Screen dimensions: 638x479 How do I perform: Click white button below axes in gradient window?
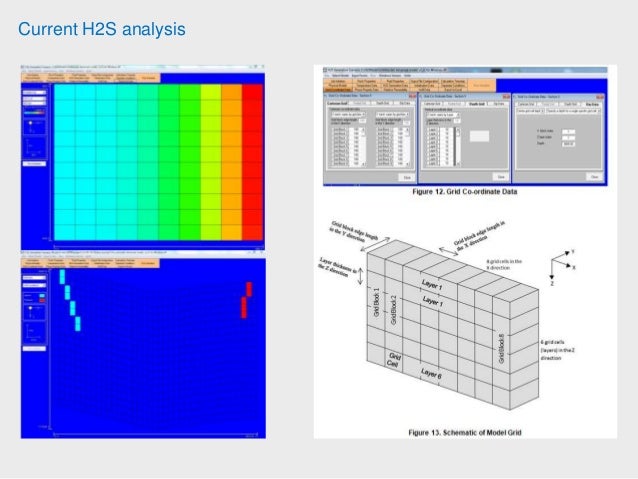34,164
